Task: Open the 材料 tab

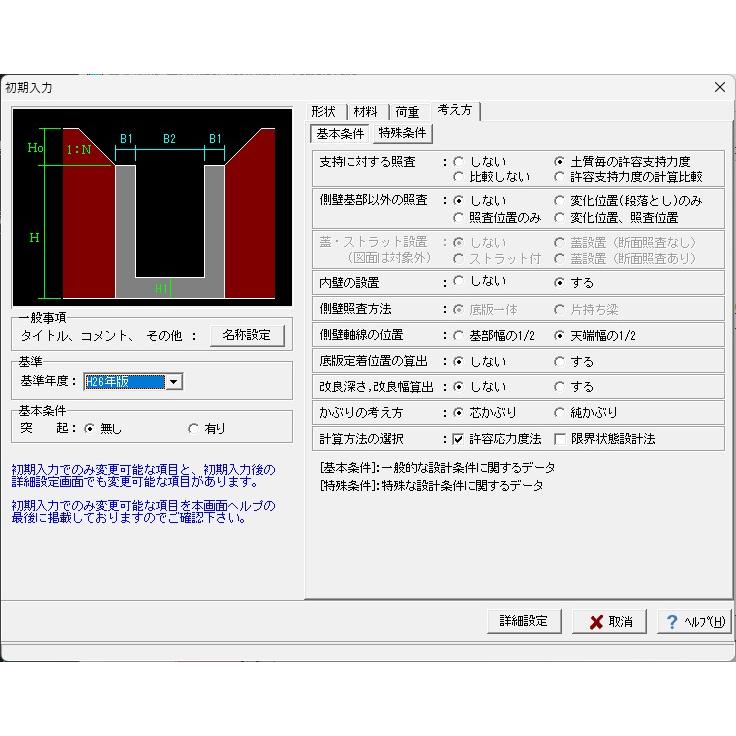Action: (366, 112)
